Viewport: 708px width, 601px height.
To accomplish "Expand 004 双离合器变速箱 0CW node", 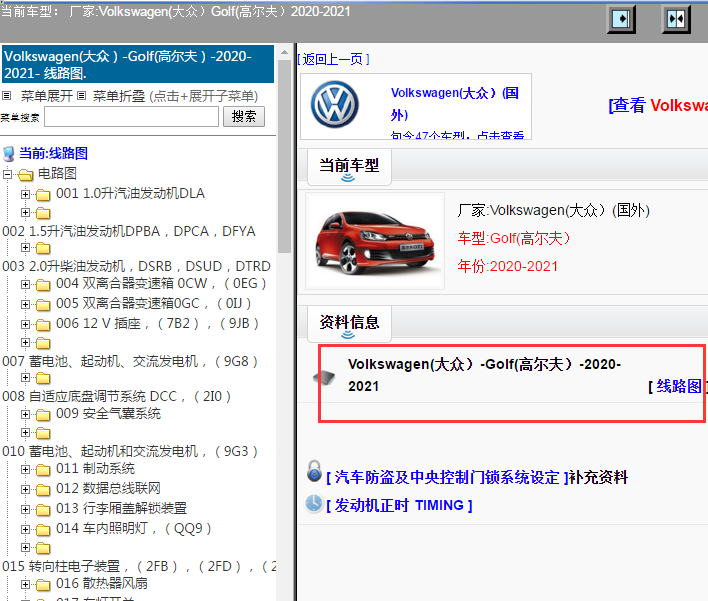I will [x=25, y=284].
